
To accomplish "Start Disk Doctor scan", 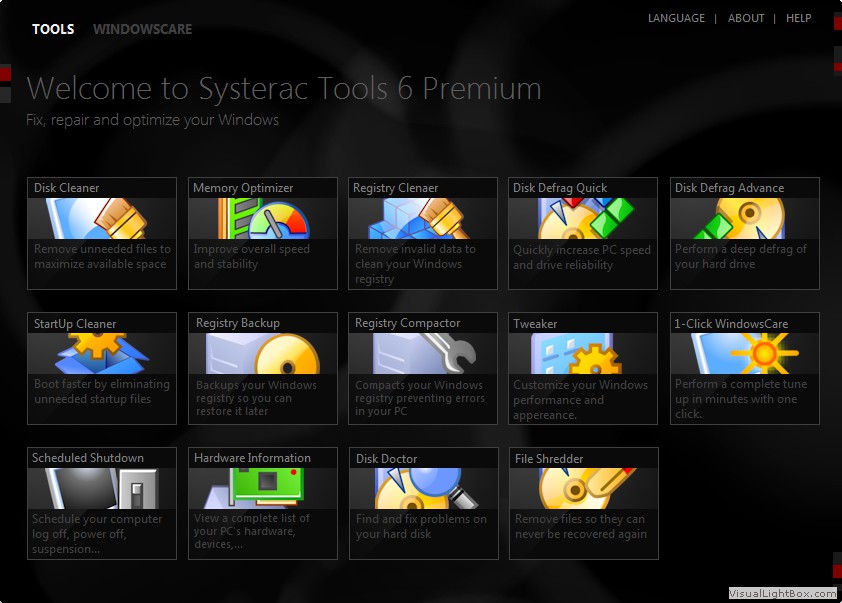I will click(422, 502).
